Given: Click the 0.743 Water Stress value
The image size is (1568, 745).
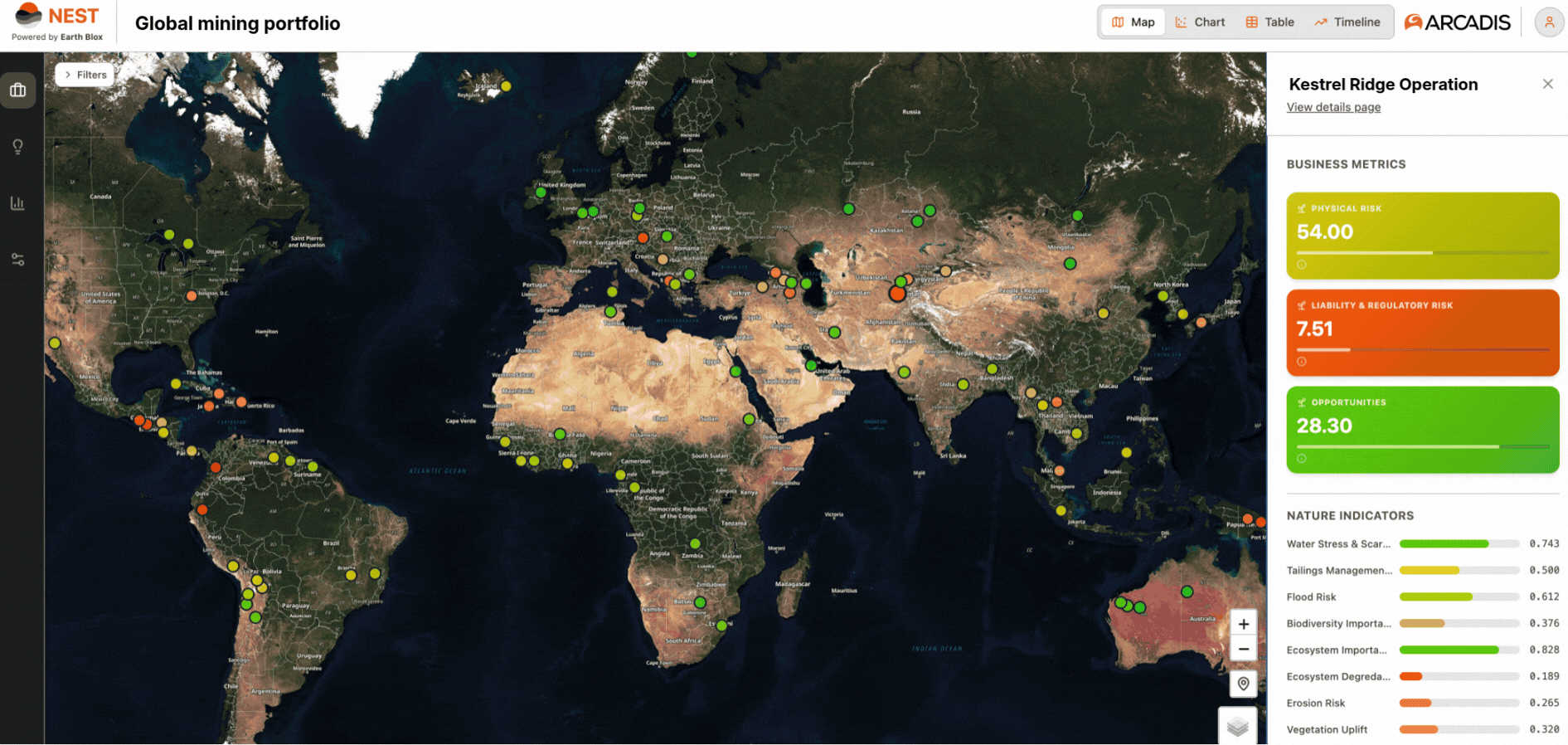Looking at the screenshot, I should 1544,544.
